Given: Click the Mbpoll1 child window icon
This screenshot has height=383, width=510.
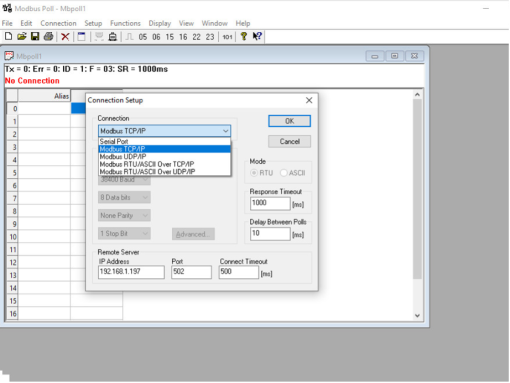Looking at the screenshot, I should [x=9, y=56].
